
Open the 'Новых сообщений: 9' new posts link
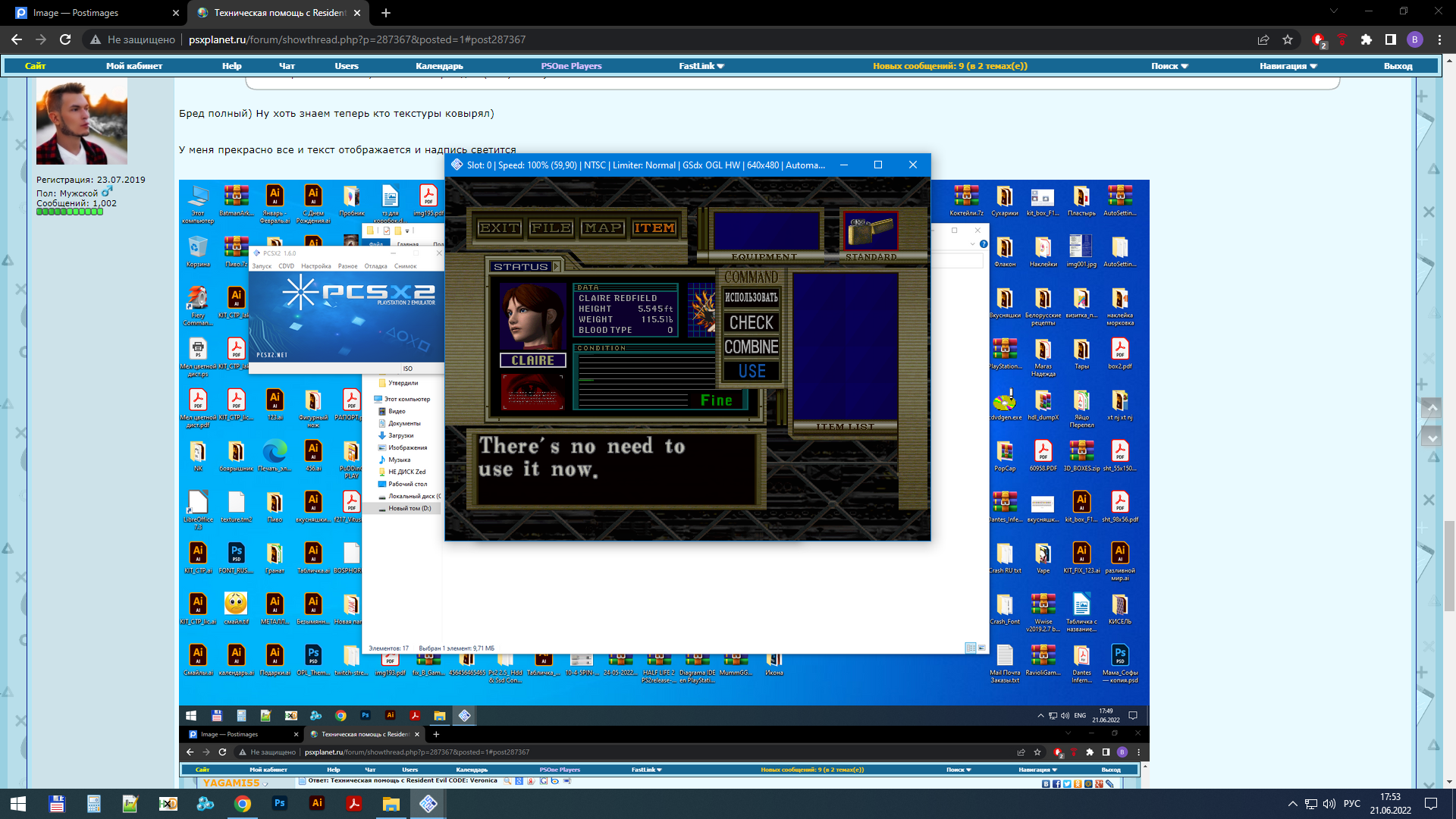(950, 66)
